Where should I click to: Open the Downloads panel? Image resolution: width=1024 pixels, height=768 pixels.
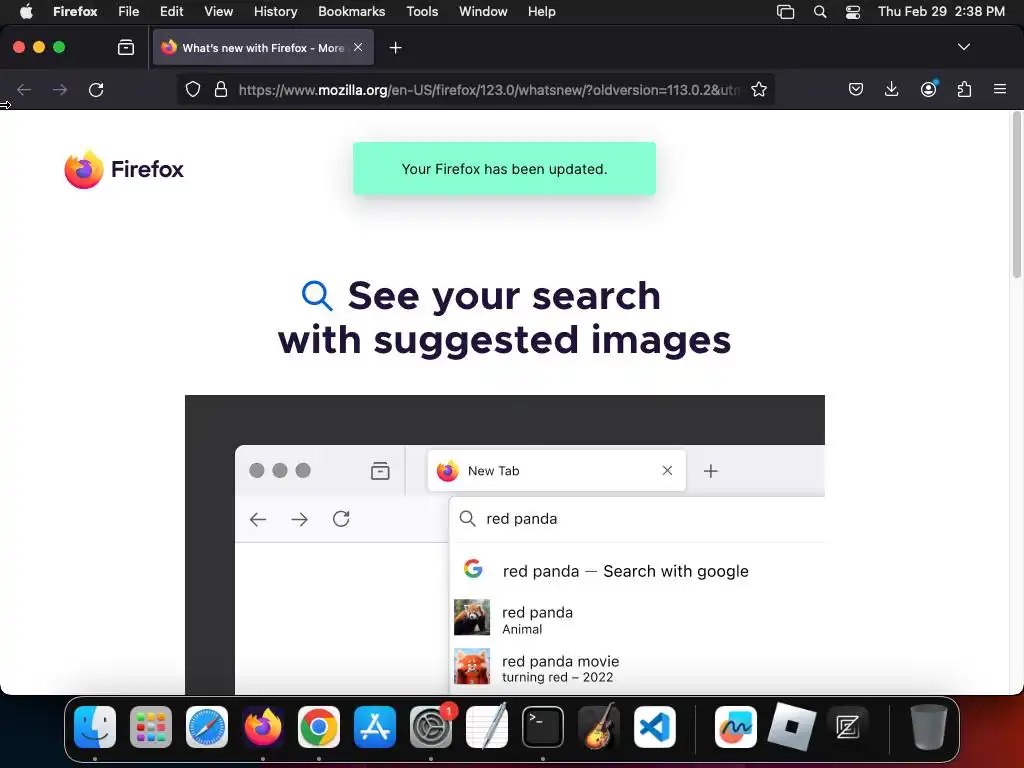coord(891,89)
